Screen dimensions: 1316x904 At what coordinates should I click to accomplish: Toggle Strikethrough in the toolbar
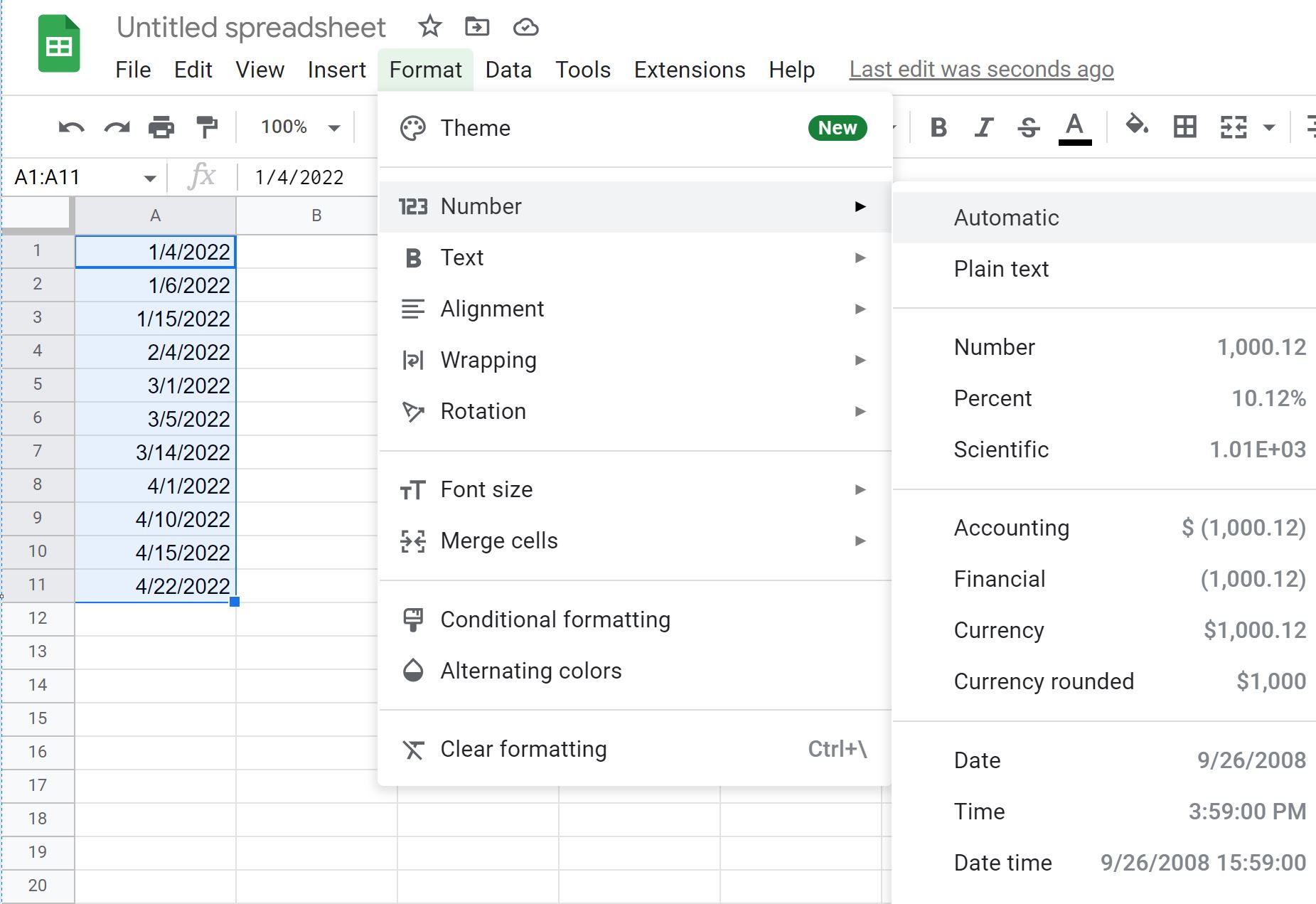coord(1029,127)
